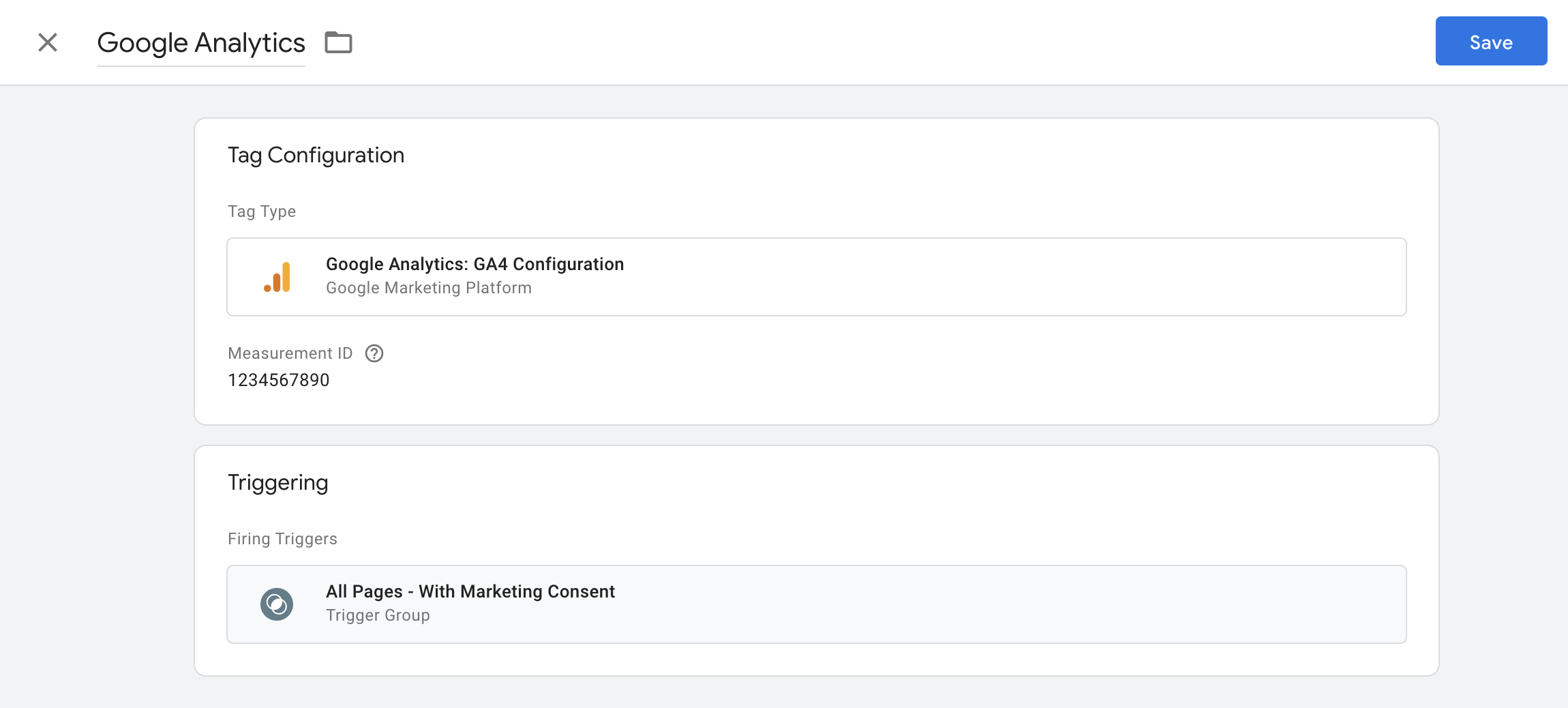Select the Google Marketing Platform label
1568x708 pixels.
click(x=428, y=287)
